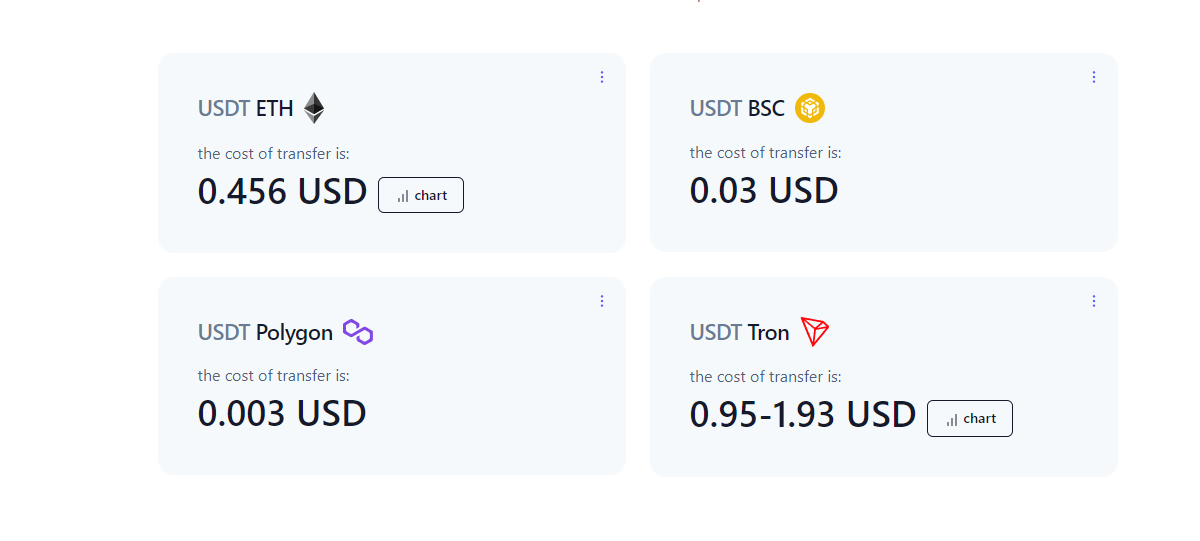Open three-dot menu on USDT Tron card
This screenshot has width=1200, height=541.
click(x=1094, y=301)
